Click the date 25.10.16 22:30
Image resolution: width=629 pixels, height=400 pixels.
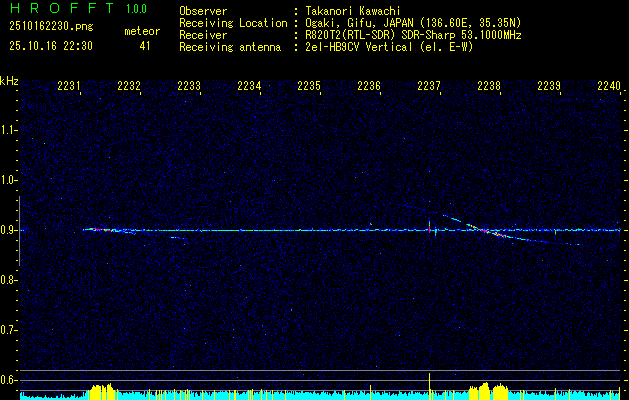51,46
